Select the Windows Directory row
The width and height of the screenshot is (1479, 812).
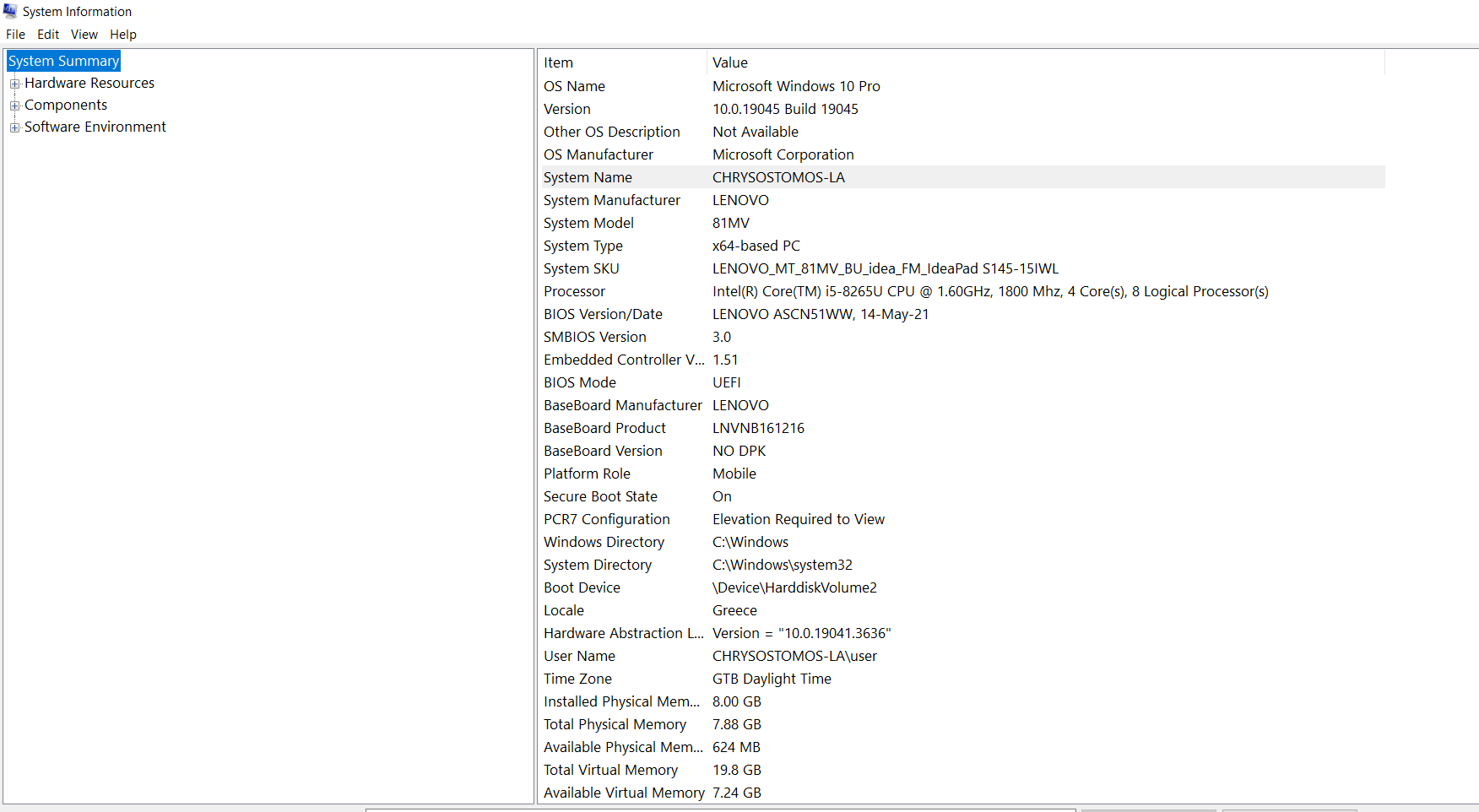coord(962,542)
